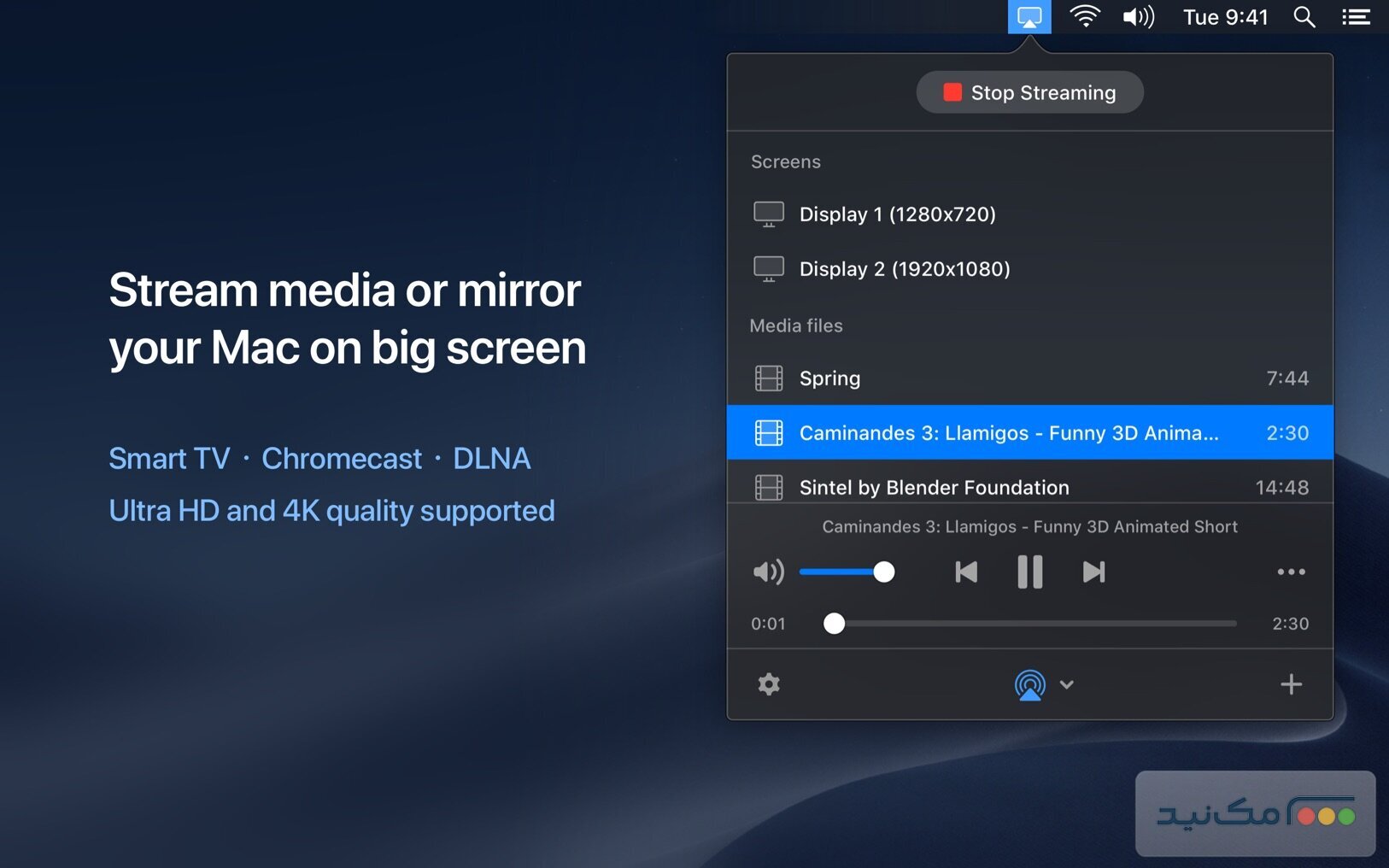Screen dimensions: 1389x868
Task: Click the Tue 9:41 clock in menu bar
Action: (1224, 16)
